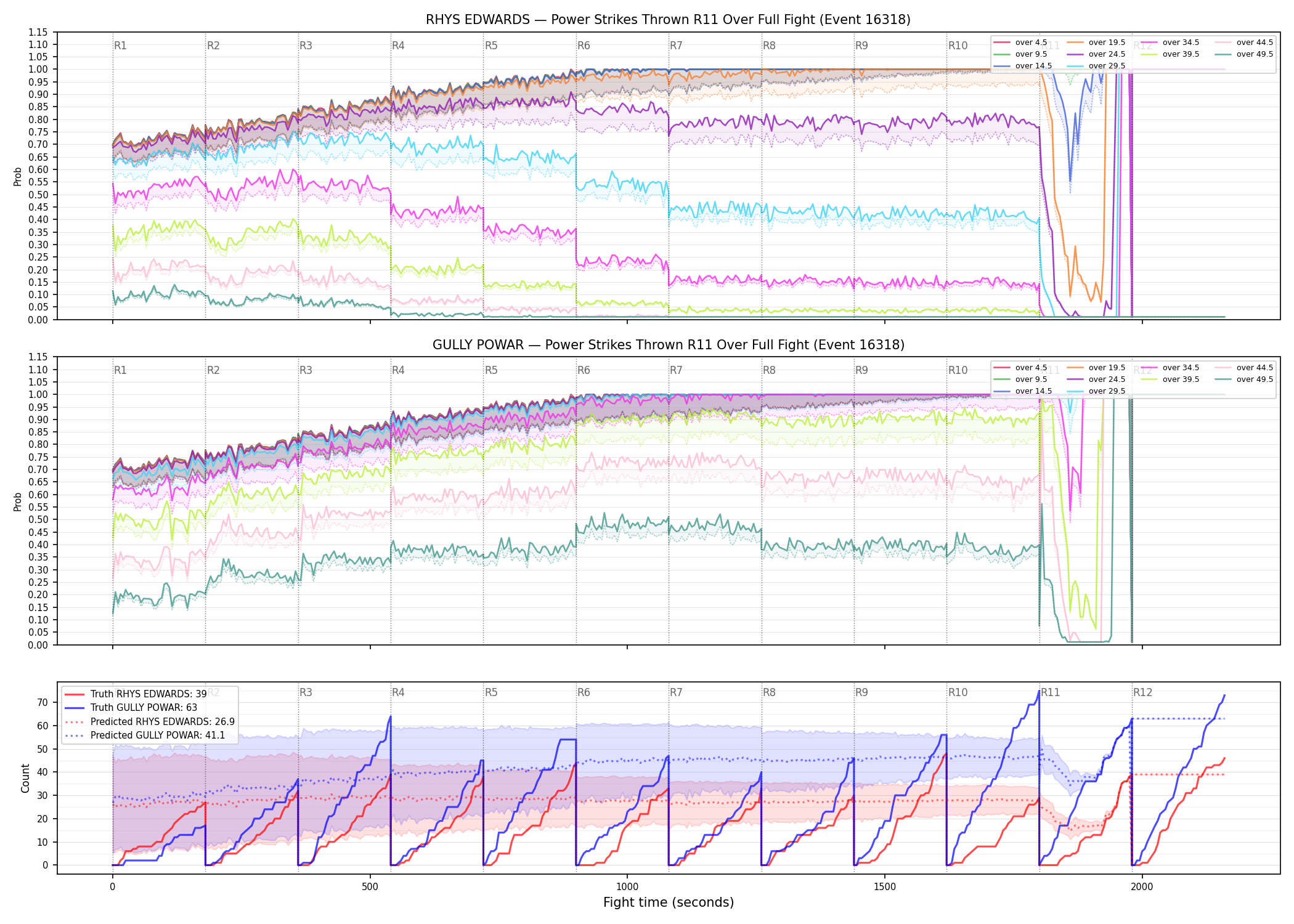This screenshot has width=1294, height=924.
Task: Click the 'Fight time (seconds)' axis label
Action: pyautogui.click(x=669, y=902)
